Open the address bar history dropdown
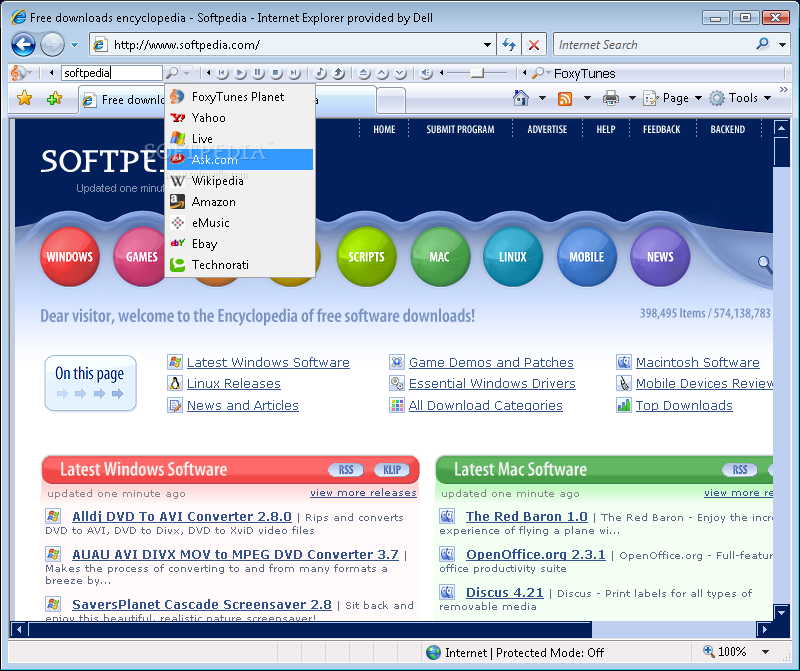 (x=487, y=45)
